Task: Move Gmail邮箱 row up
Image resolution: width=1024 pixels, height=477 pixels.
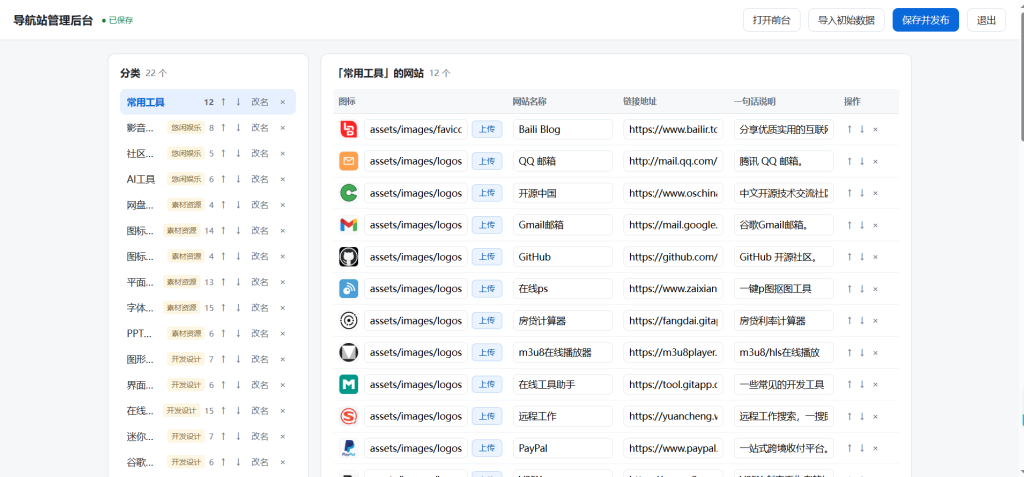Action: point(849,225)
